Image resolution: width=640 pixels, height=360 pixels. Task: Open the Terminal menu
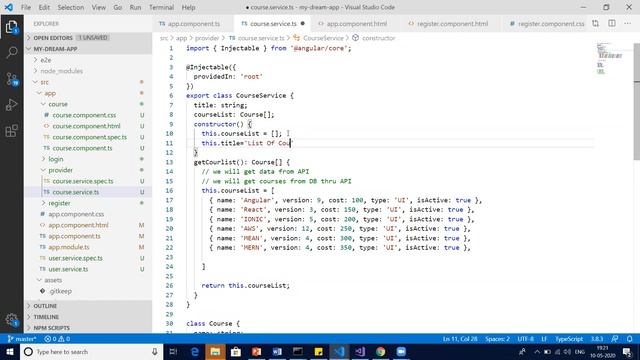[x=161, y=7]
